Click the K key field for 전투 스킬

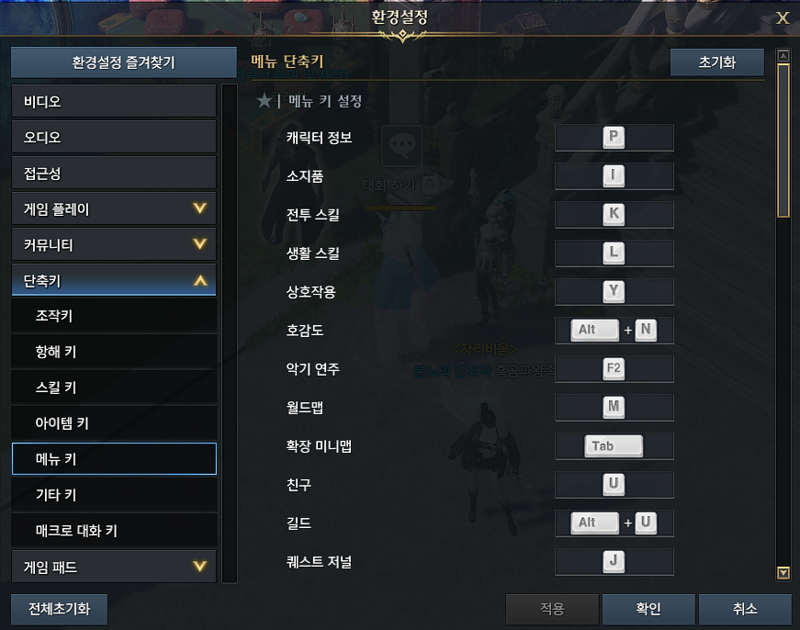click(614, 214)
